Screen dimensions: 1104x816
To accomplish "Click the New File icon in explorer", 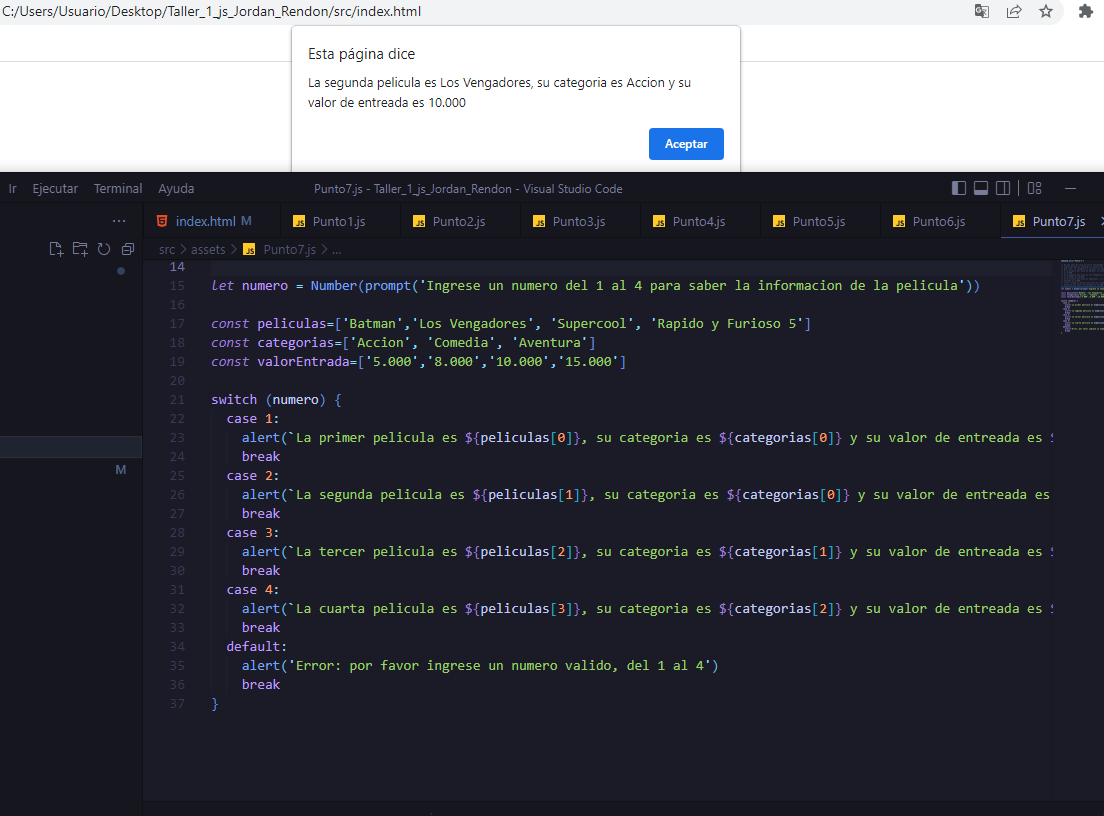I will coord(56,249).
